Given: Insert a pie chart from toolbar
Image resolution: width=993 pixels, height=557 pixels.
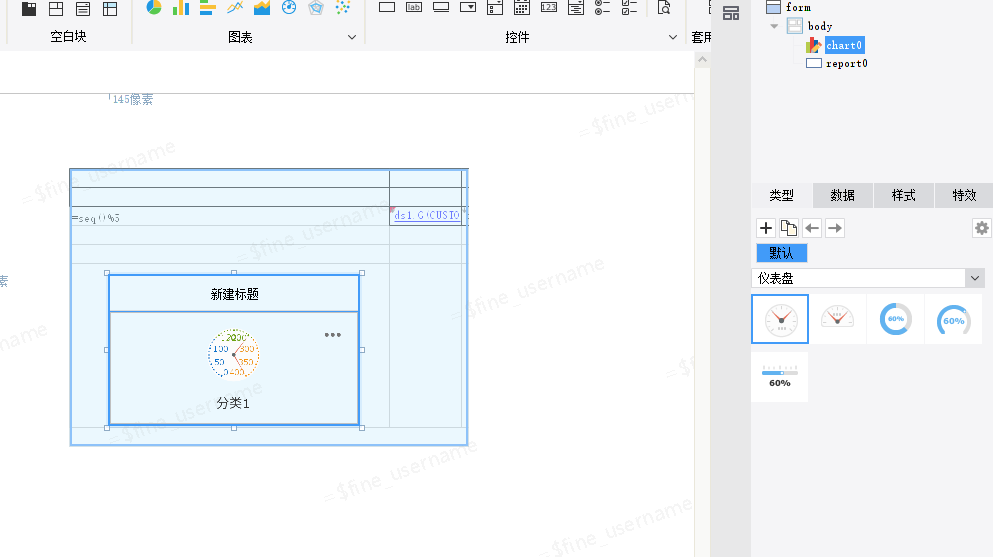Looking at the screenshot, I should coord(154,8).
